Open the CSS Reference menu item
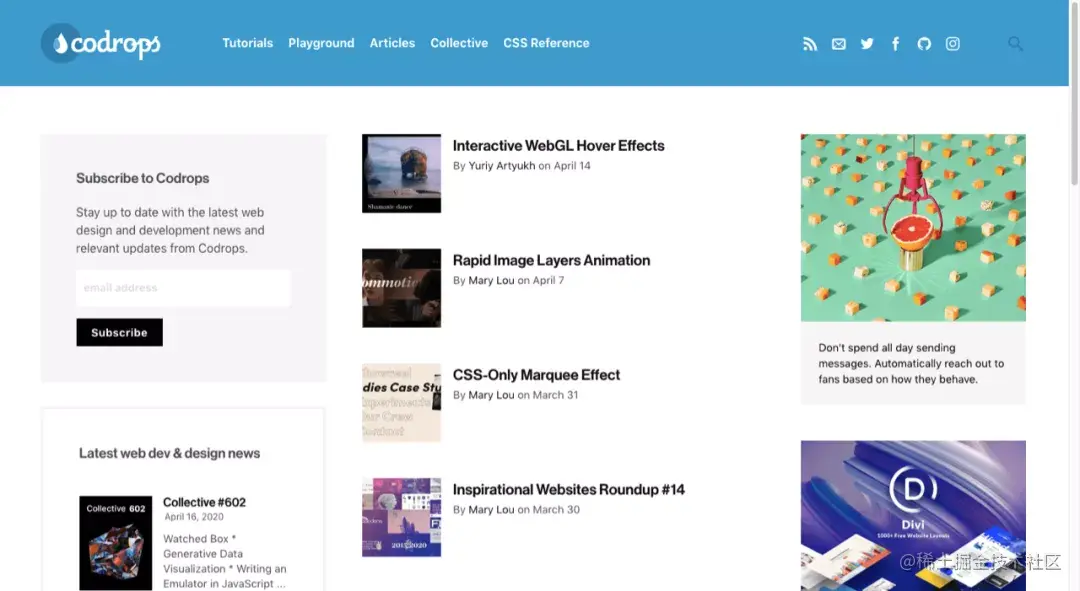 546,43
